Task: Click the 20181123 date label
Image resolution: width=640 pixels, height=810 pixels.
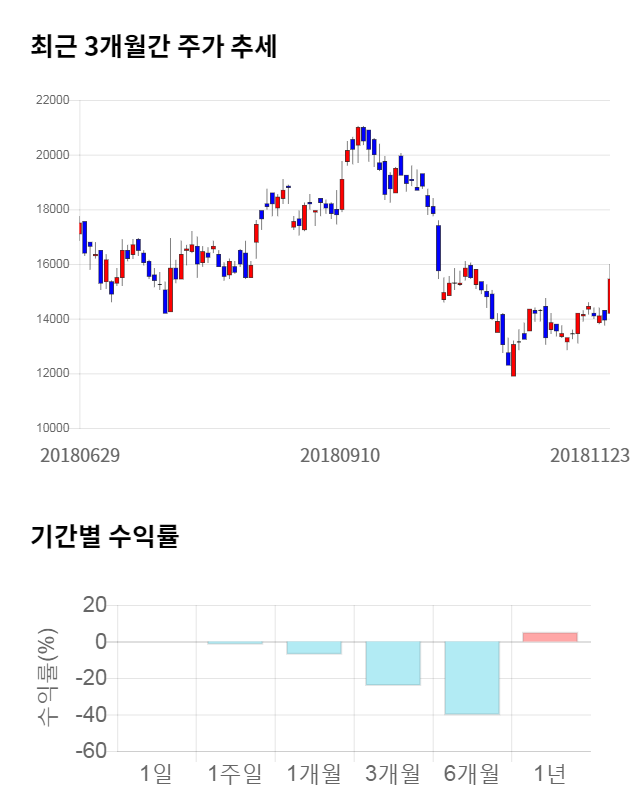Action: [590, 455]
